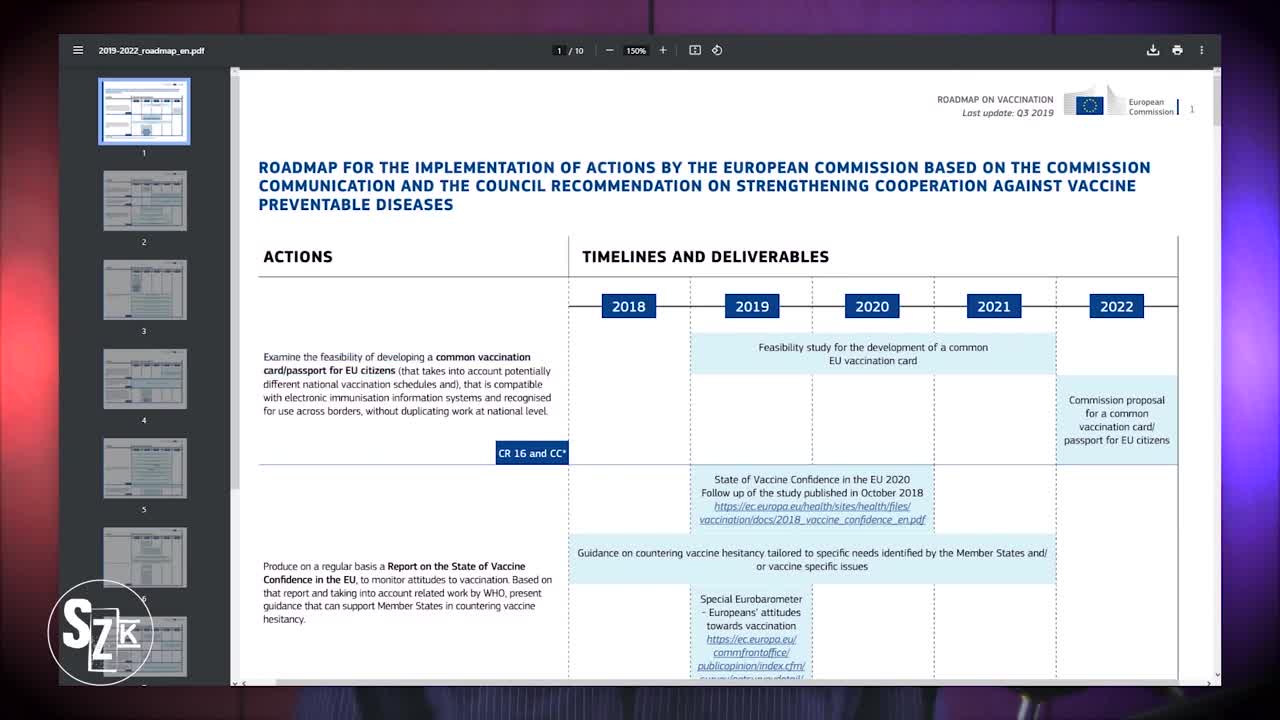The width and height of the screenshot is (1280, 720).
Task: Click the zoom out minus button
Action: click(x=610, y=50)
